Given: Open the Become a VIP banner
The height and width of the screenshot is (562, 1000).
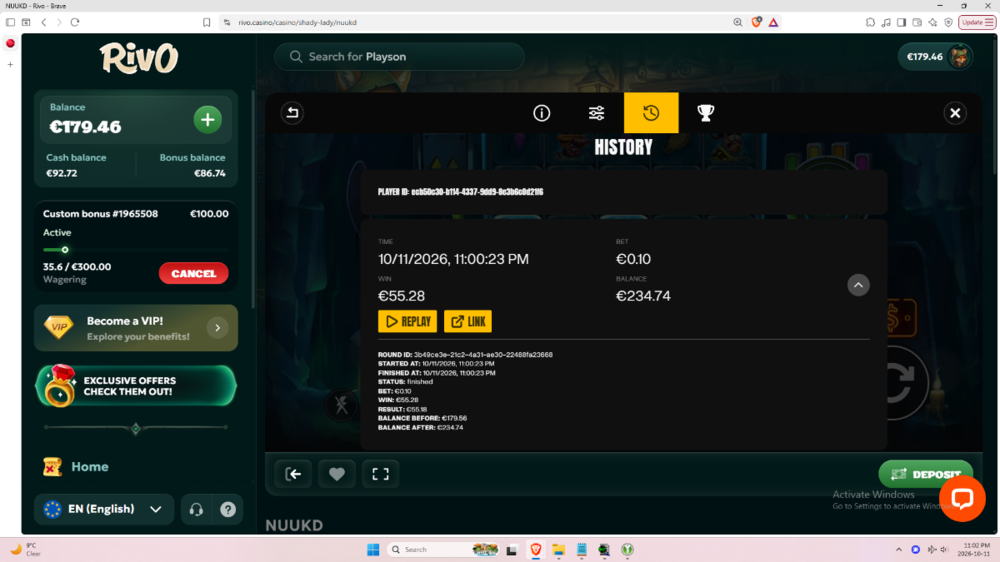Looking at the screenshot, I should pos(136,328).
